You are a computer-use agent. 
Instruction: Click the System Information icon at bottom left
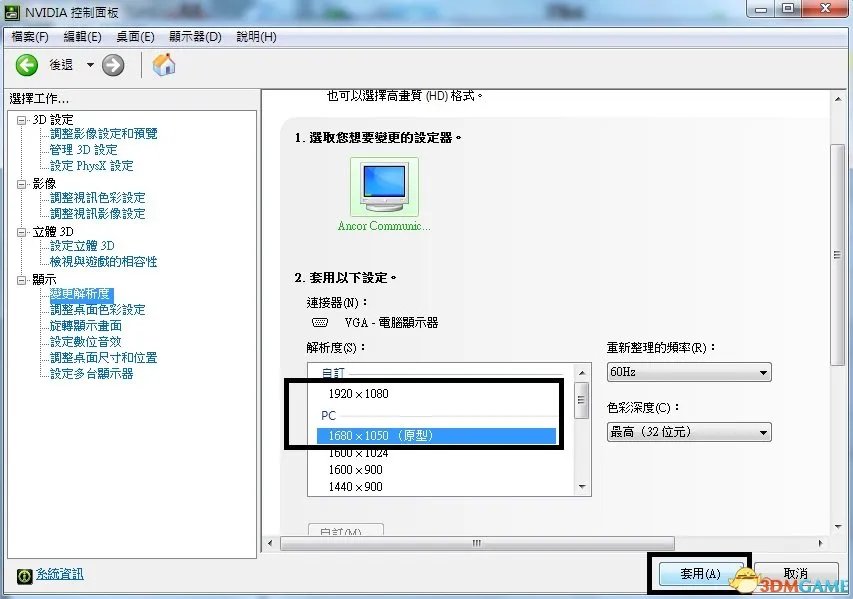point(24,574)
